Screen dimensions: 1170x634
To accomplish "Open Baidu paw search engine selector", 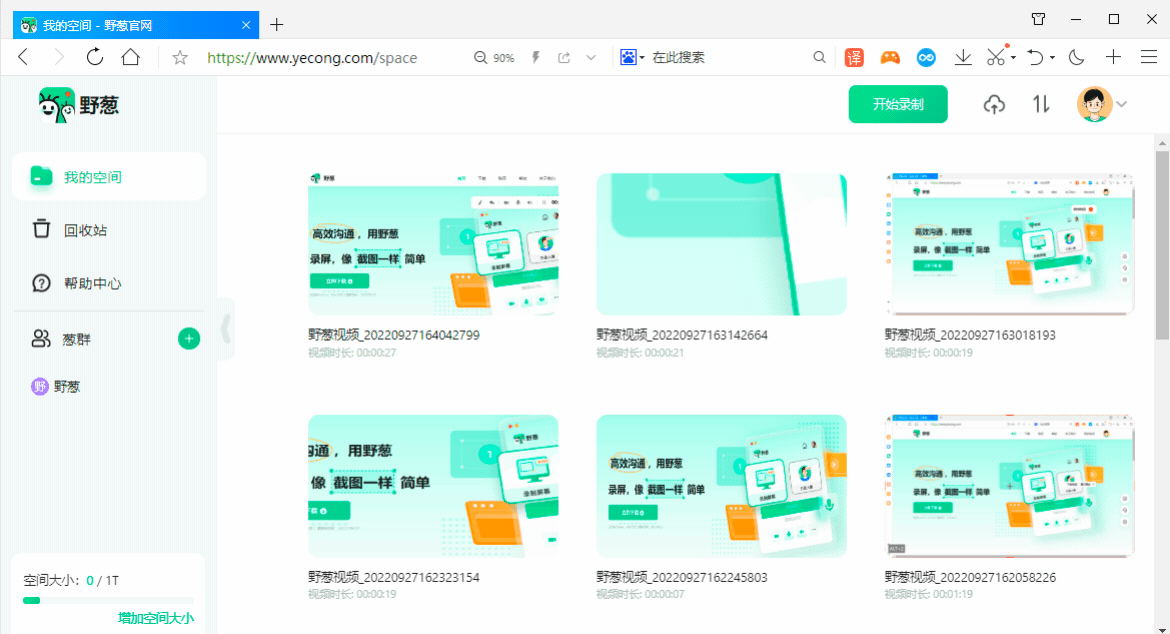I will 632,57.
